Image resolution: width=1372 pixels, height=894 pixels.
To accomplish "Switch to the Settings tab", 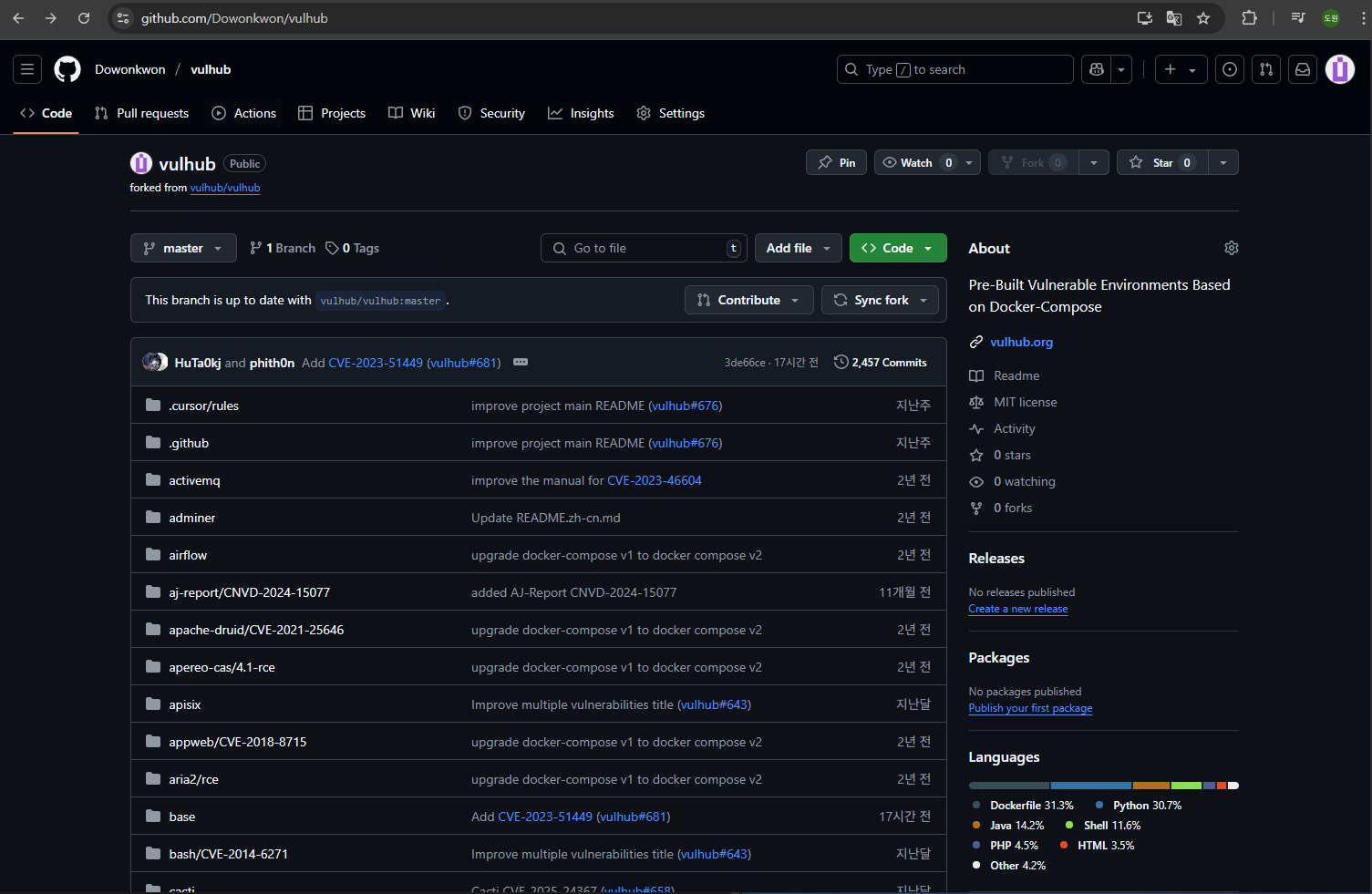I will tap(671, 113).
